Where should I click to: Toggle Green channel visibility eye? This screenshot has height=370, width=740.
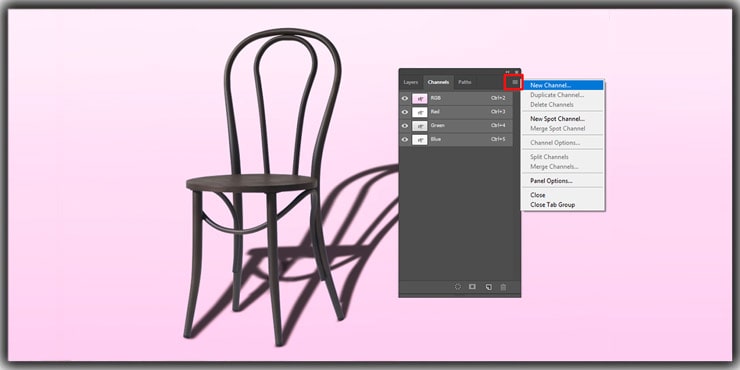tap(404, 126)
